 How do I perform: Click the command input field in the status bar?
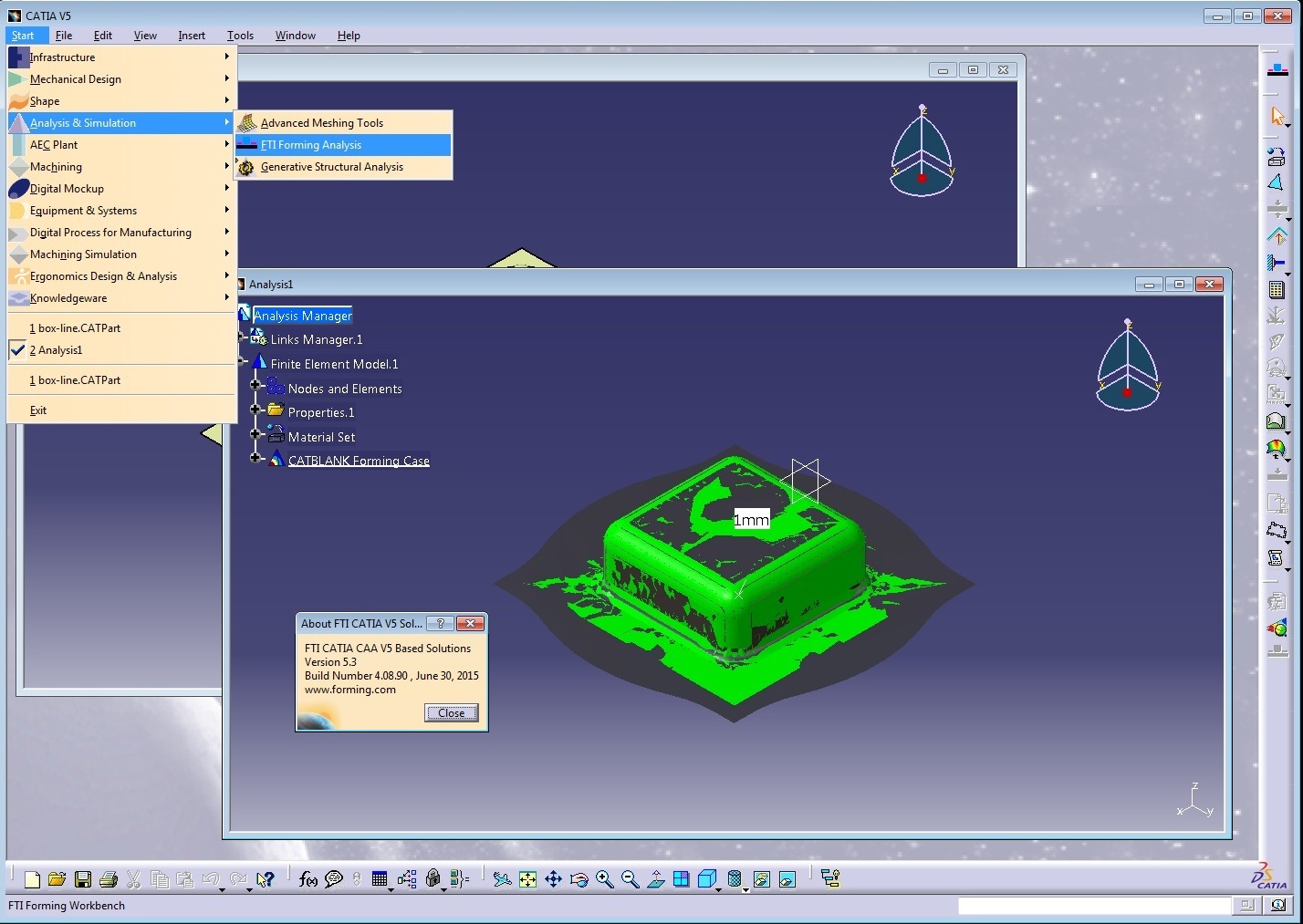(x=1094, y=906)
